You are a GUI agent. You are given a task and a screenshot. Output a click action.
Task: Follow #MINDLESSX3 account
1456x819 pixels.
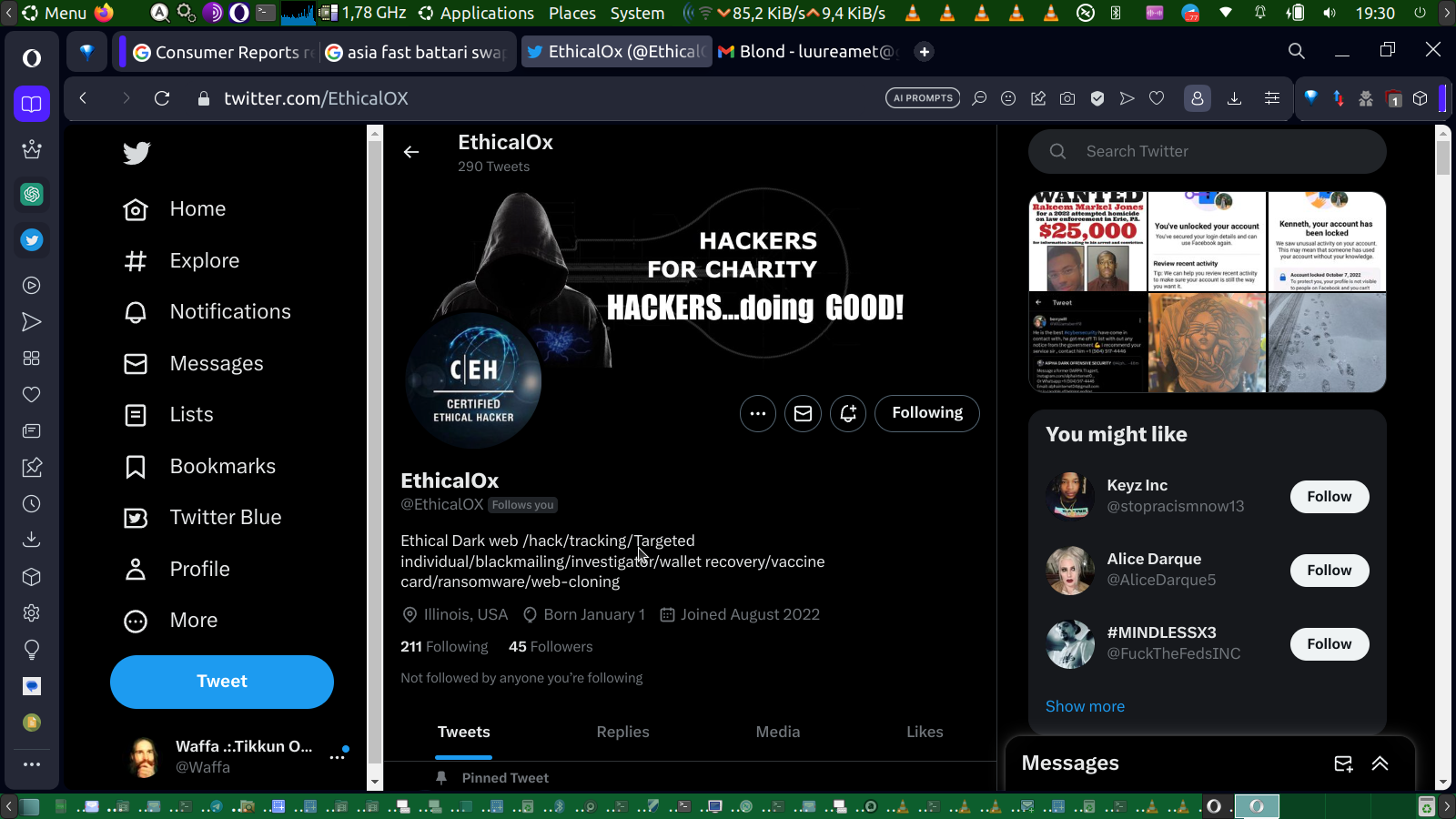1330,644
